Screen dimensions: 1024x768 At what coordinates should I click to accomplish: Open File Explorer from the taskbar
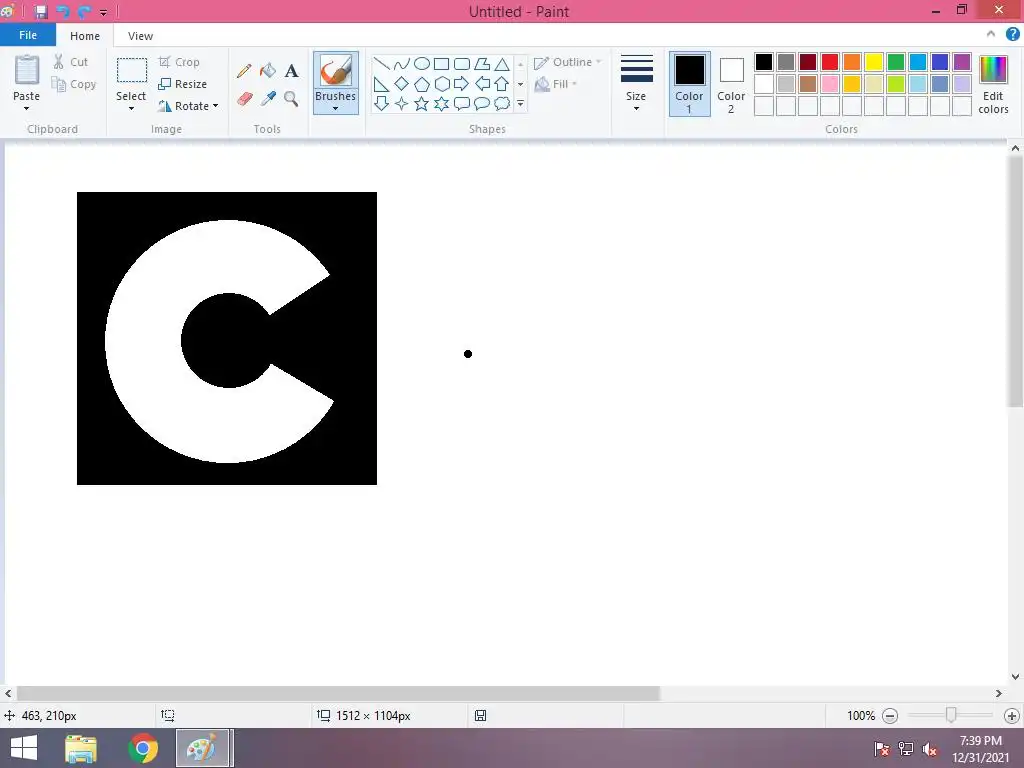81,748
